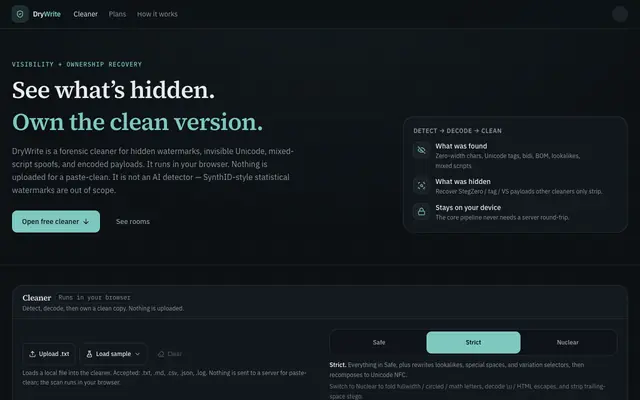Click the Upload .txt button
Image resolution: width=640 pixels, height=400 pixels.
(x=49, y=354)
